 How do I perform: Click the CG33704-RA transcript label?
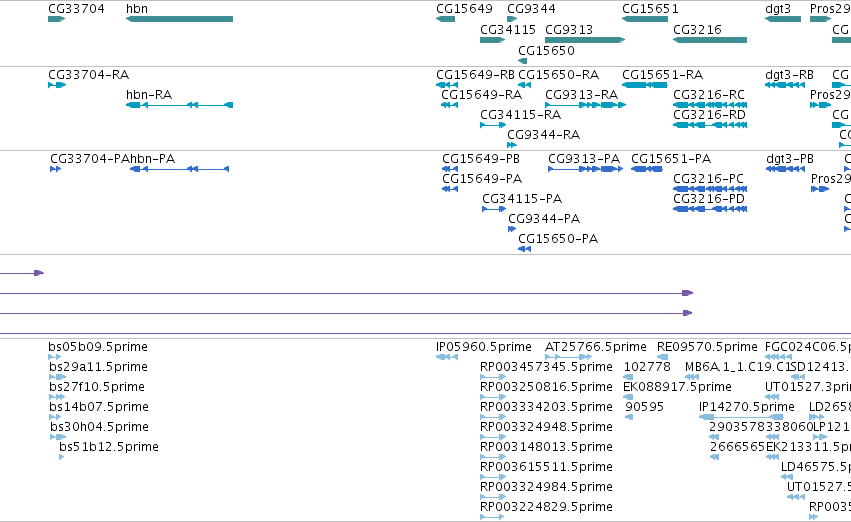88,74
